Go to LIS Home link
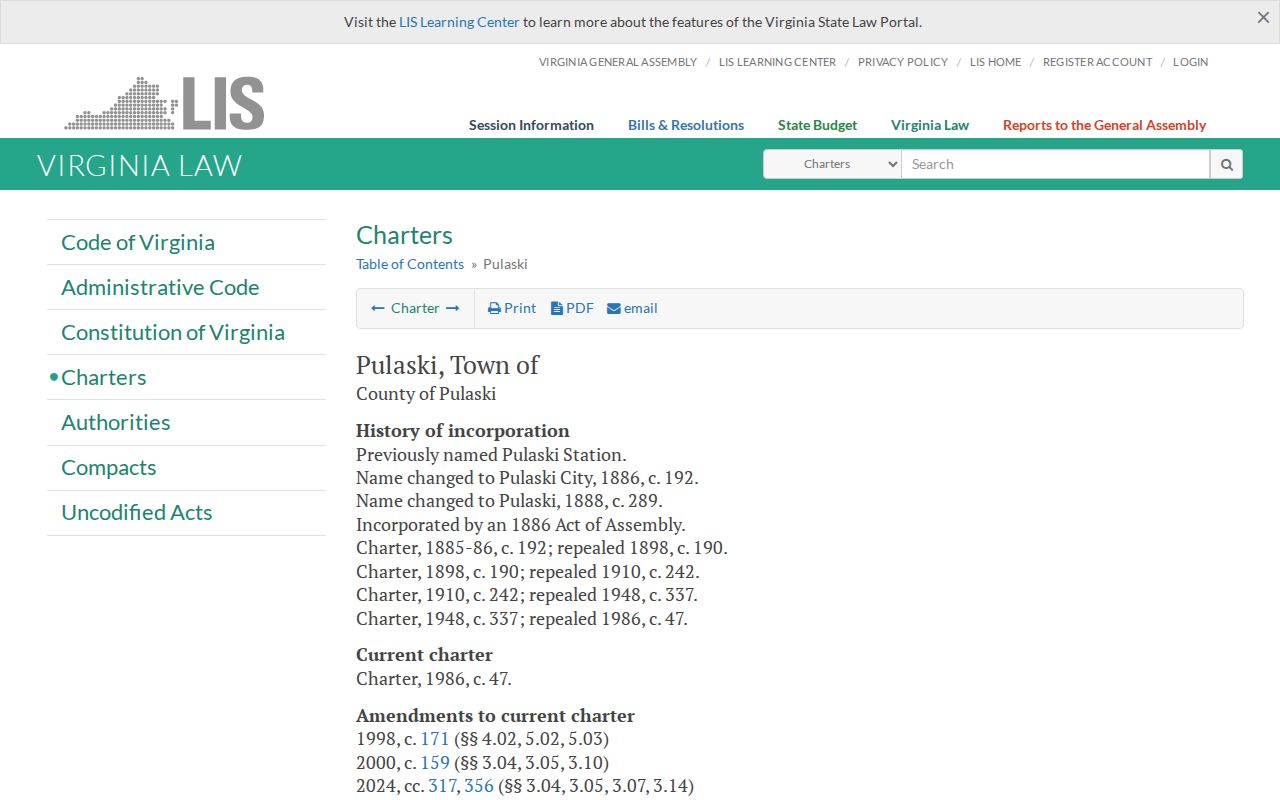 pyautogui.click(x=995, y=62)
